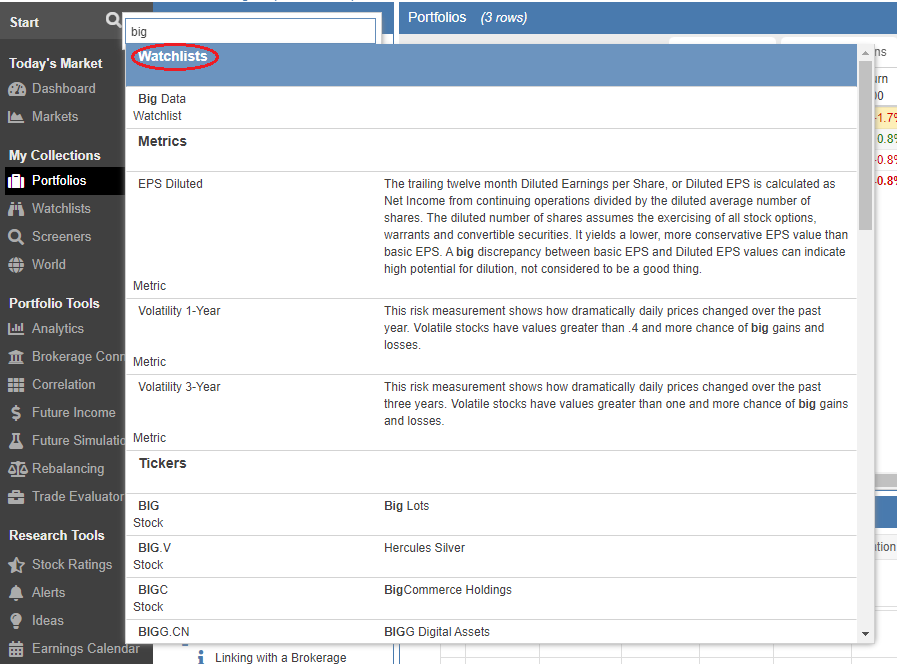Click the Markets chart icon
Viewport: 897px width, 664px height.
16,117
